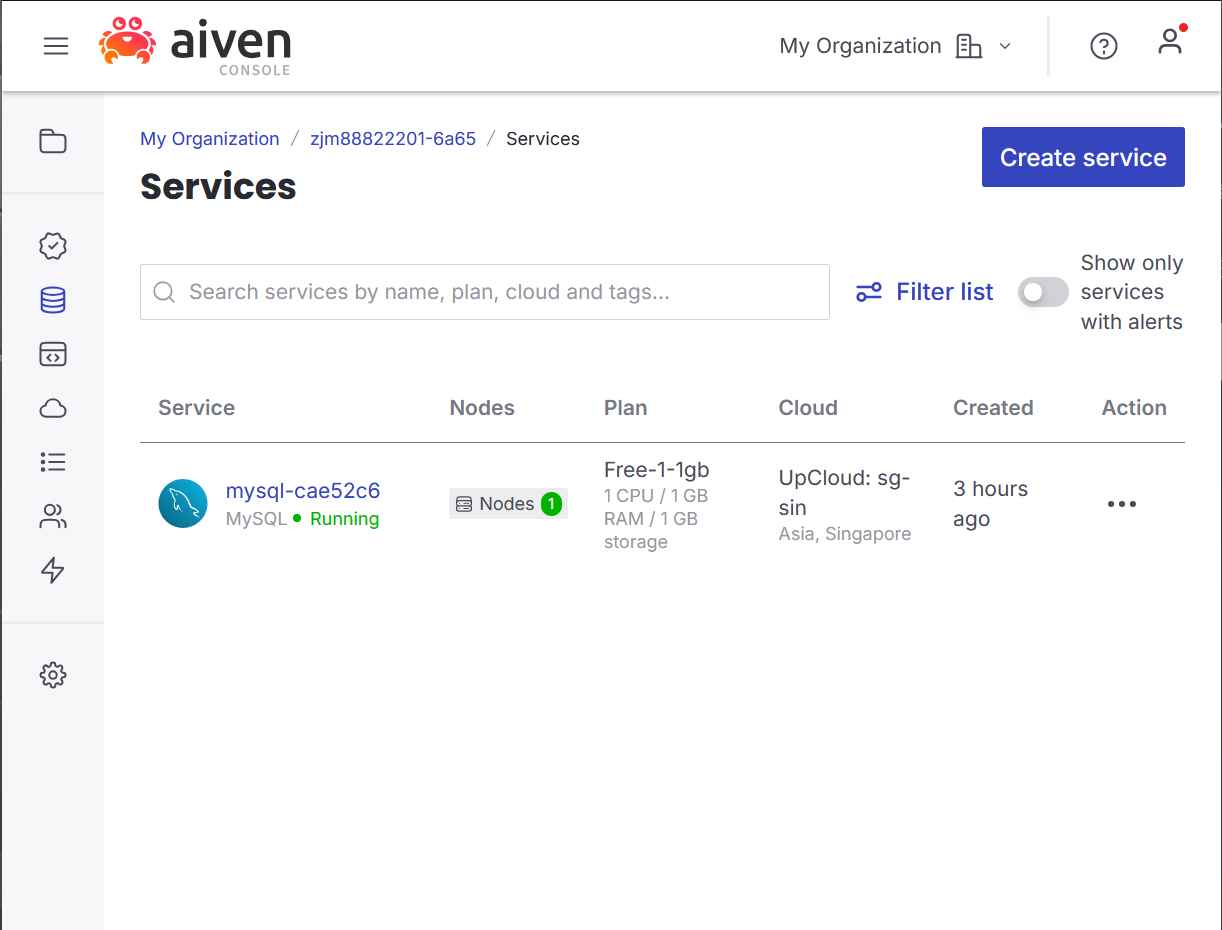Click the Cloud column header
The width and height of the screenshot is (1222, 930).
808,408
